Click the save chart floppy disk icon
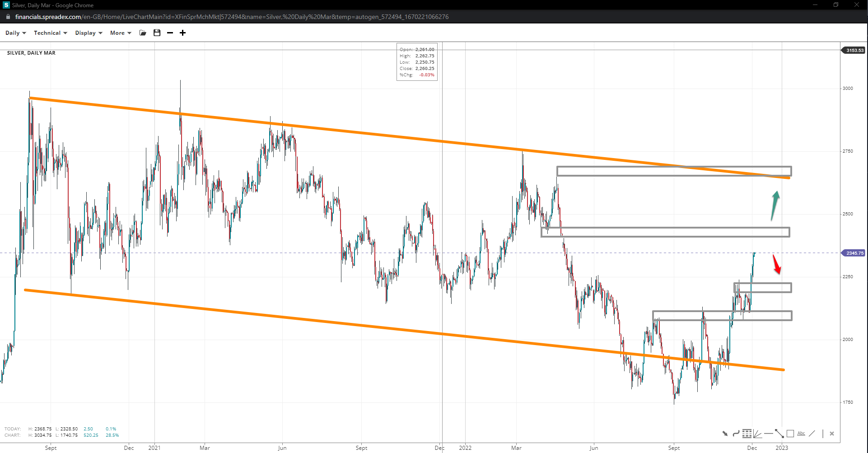This screenshot has height=453, width=868. [157, 33]
